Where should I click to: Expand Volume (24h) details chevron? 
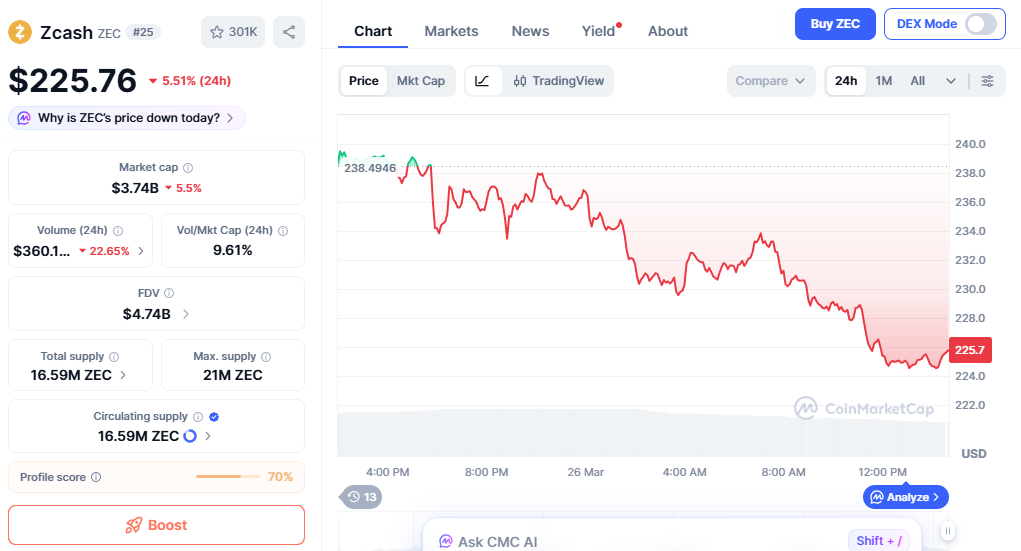pos(141,251)
